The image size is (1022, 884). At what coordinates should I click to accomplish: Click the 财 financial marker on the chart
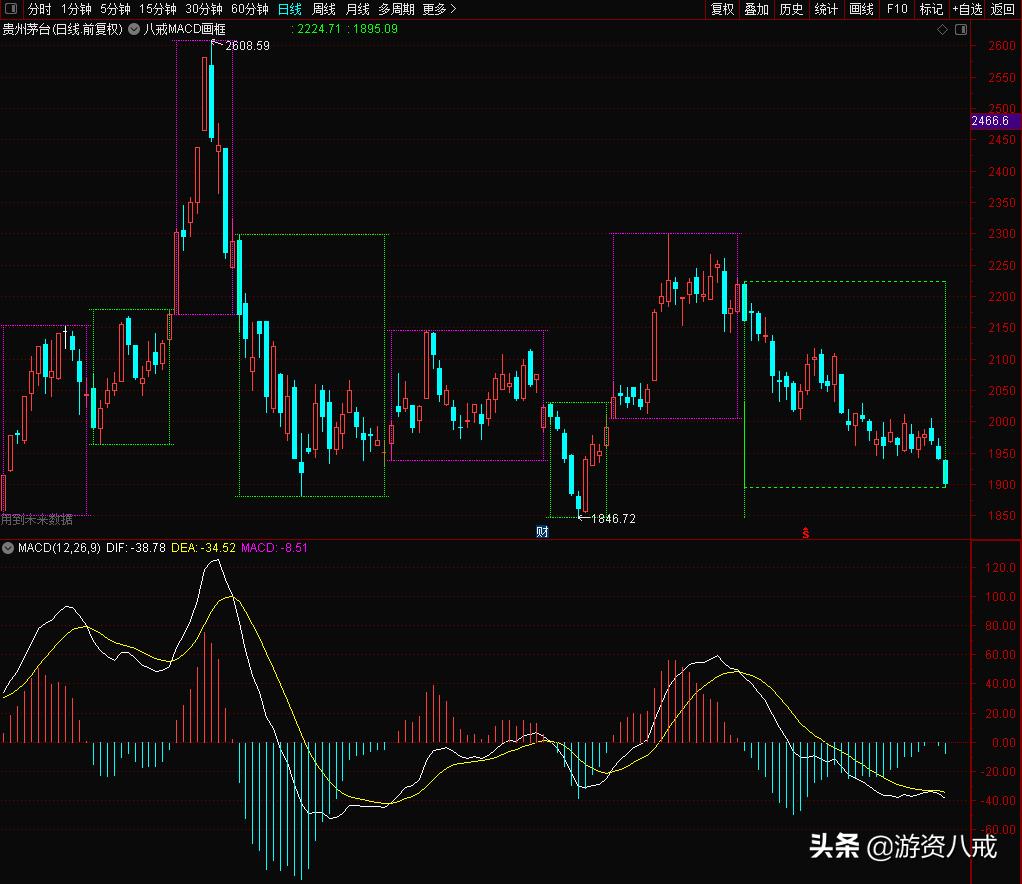click(542, 531)
